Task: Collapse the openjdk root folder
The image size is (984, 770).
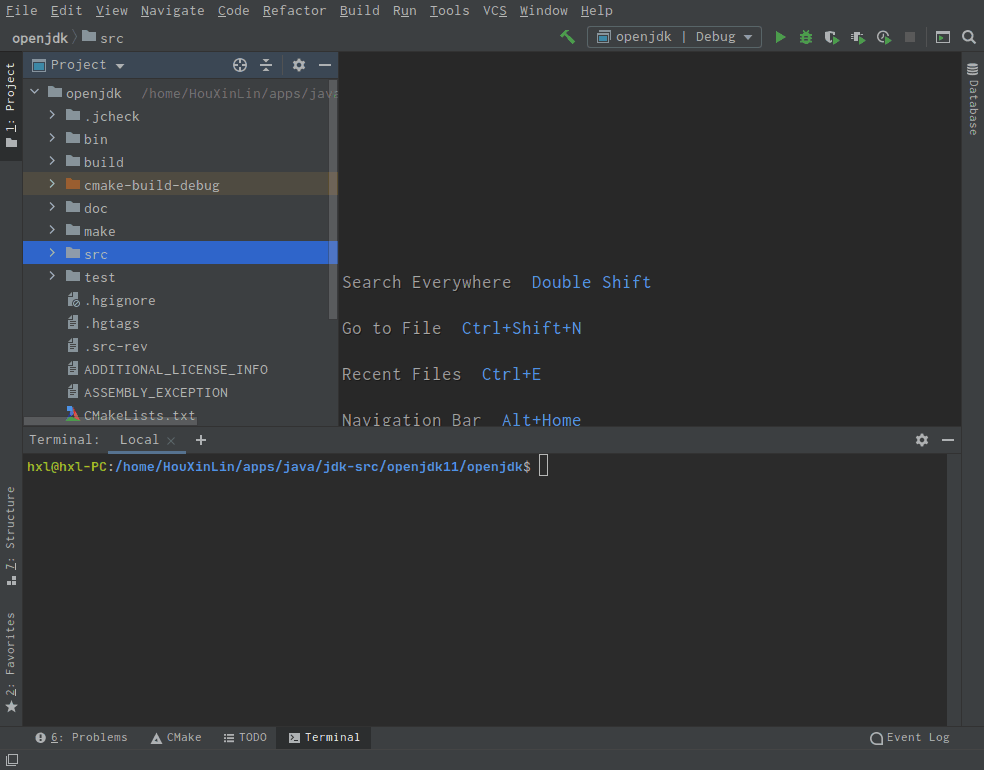Action: tap(35, 92)
